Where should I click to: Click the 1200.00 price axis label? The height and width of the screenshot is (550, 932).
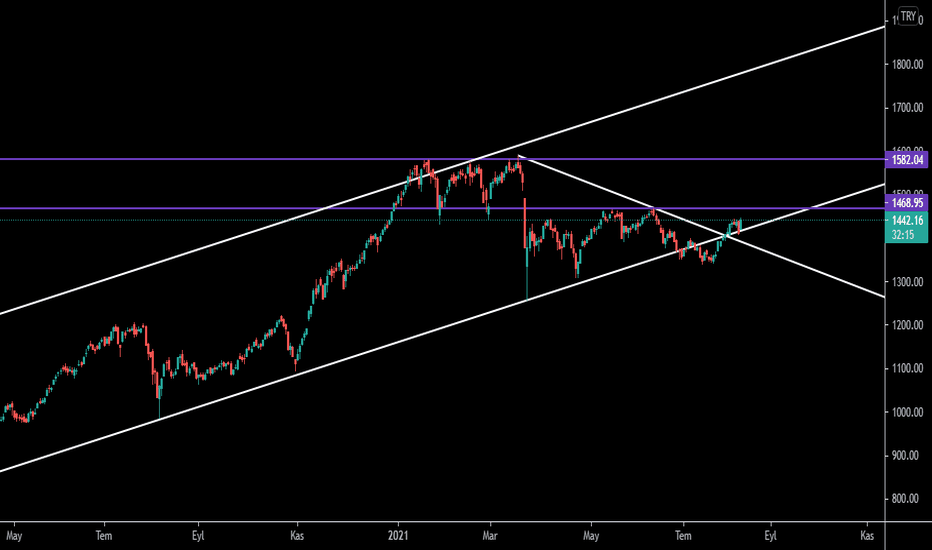[907, 325]
